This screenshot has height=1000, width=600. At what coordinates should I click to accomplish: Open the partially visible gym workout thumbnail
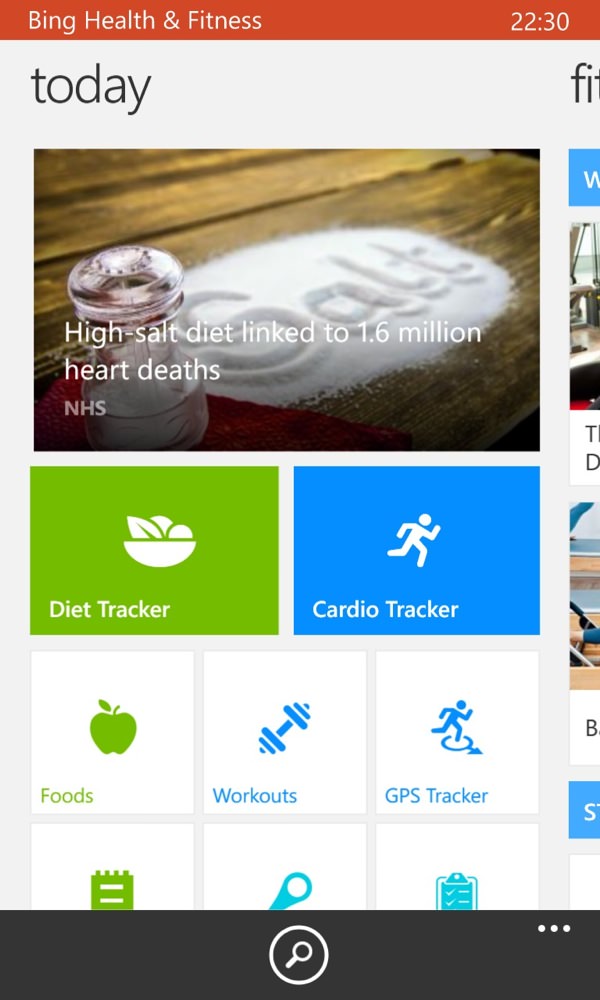point(585,316)
